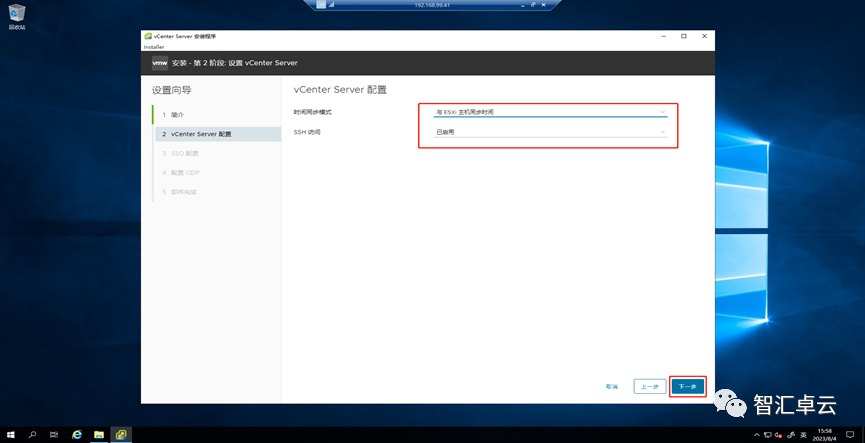The width and height of the screenshot is (865, 443).
Task: Click the 上一步 (Back) button
Action: (x=649, y=387)
